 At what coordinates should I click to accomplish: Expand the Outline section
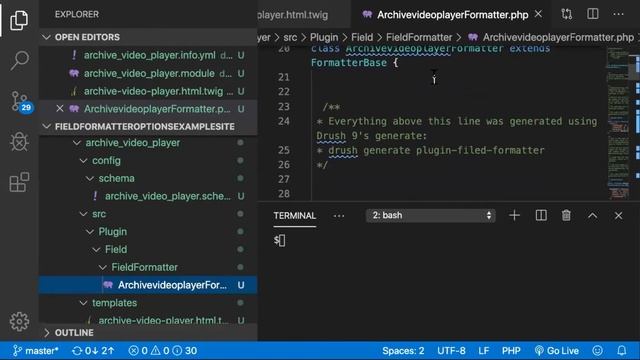click(148, 333)
